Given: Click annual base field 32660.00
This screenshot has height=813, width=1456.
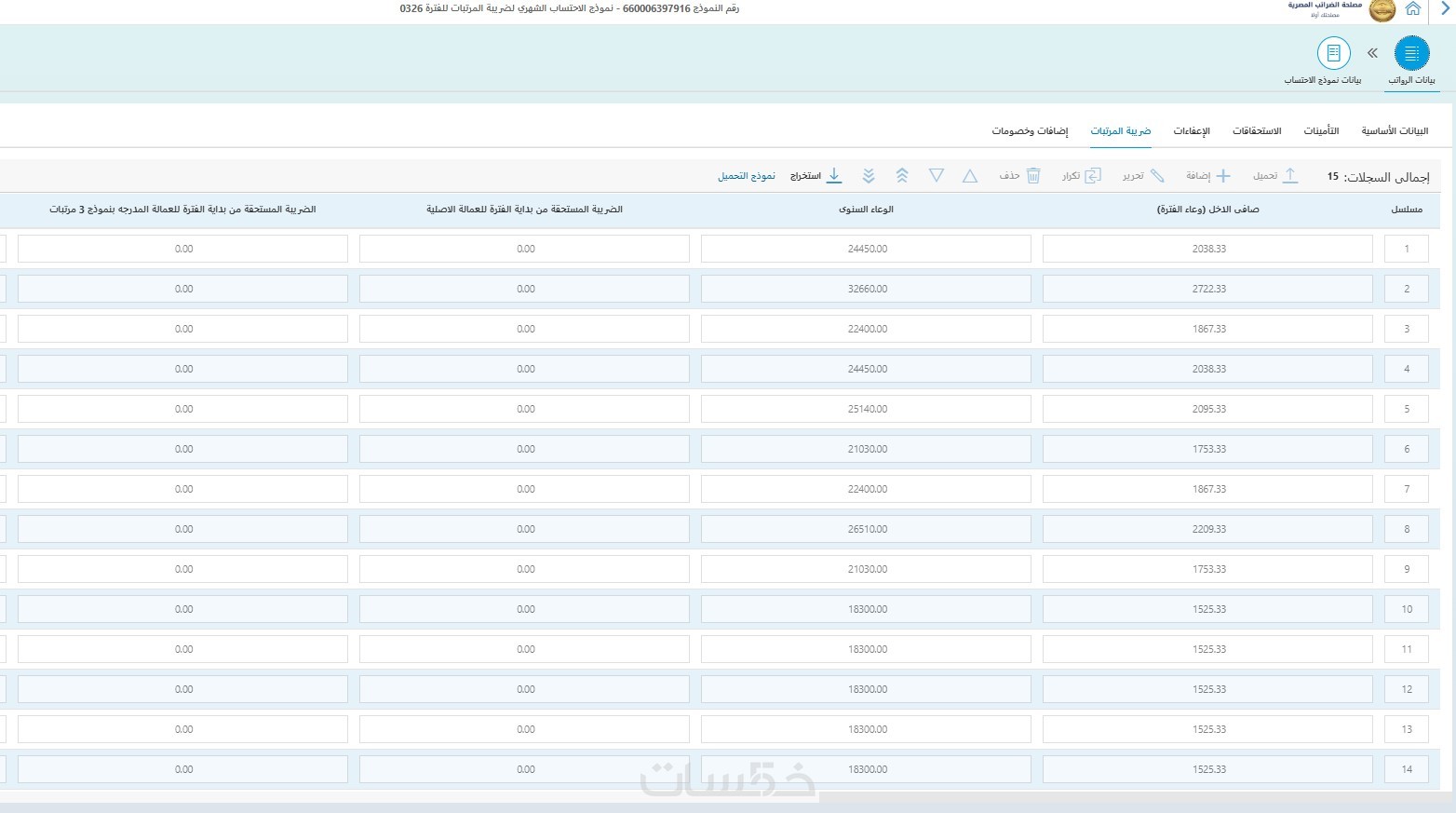Looking at the screenshot, I should pyautogui.click(x=866, y=289).
